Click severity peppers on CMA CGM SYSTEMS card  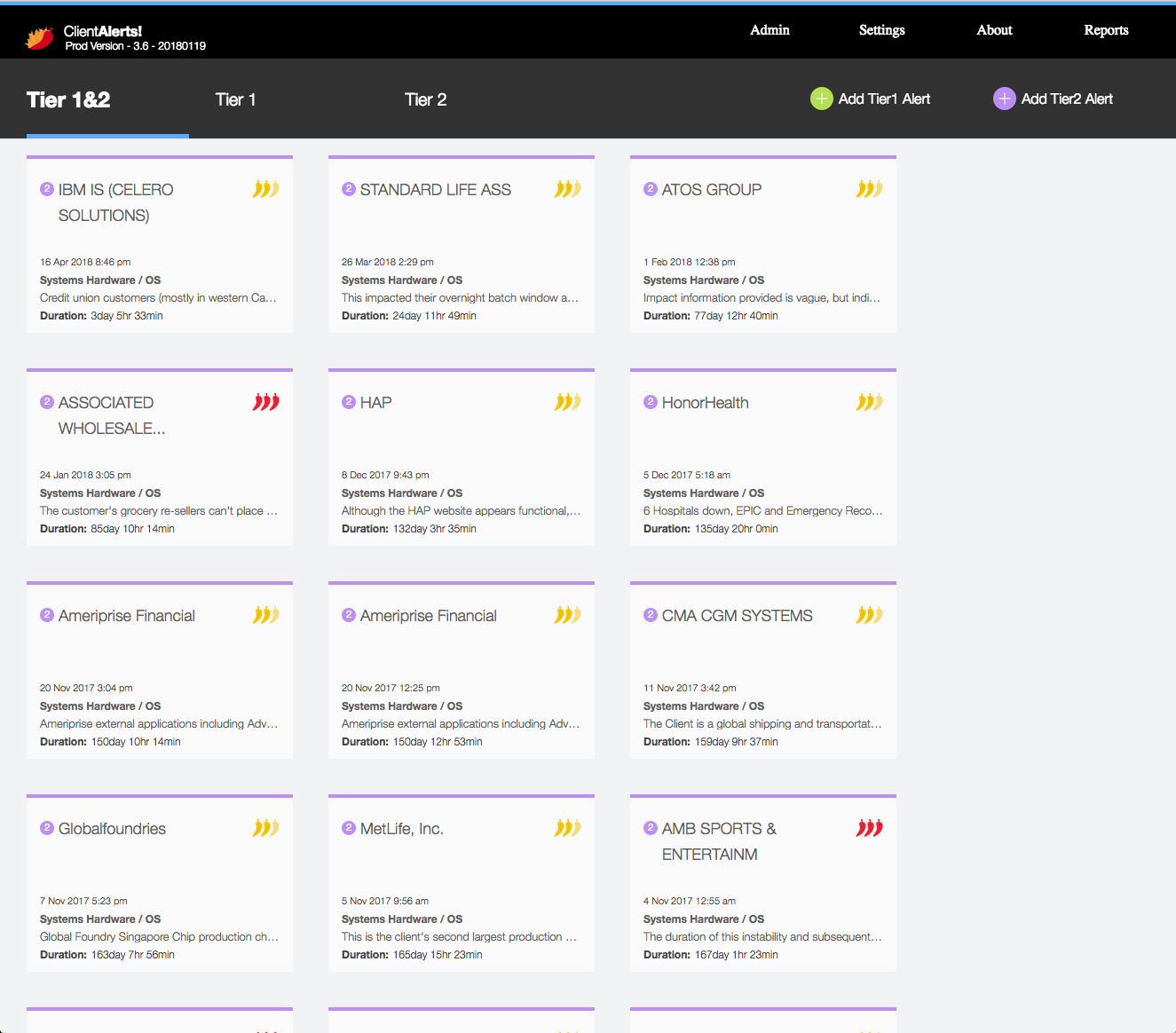point(870,615)
